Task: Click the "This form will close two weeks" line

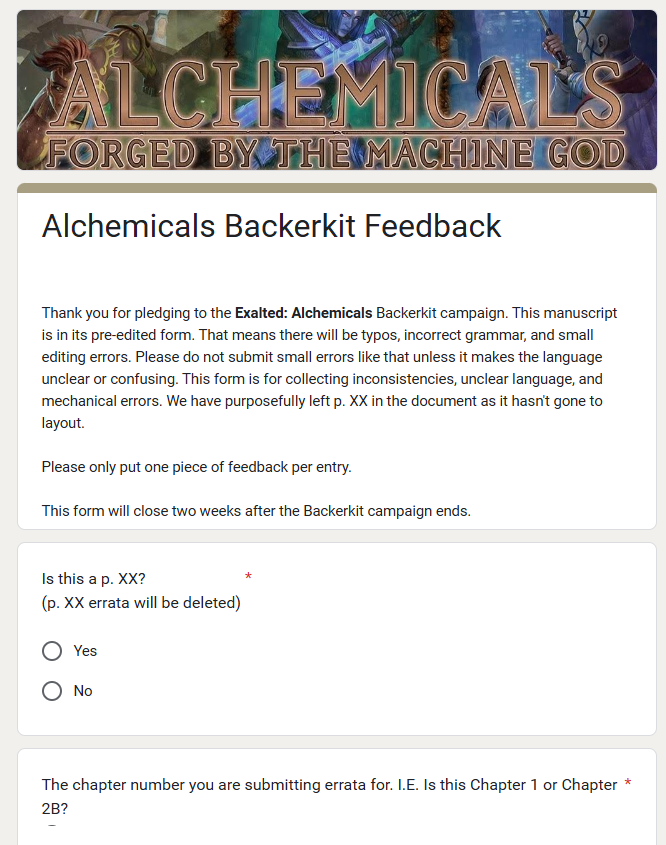Action: click(x=255, y=511)
